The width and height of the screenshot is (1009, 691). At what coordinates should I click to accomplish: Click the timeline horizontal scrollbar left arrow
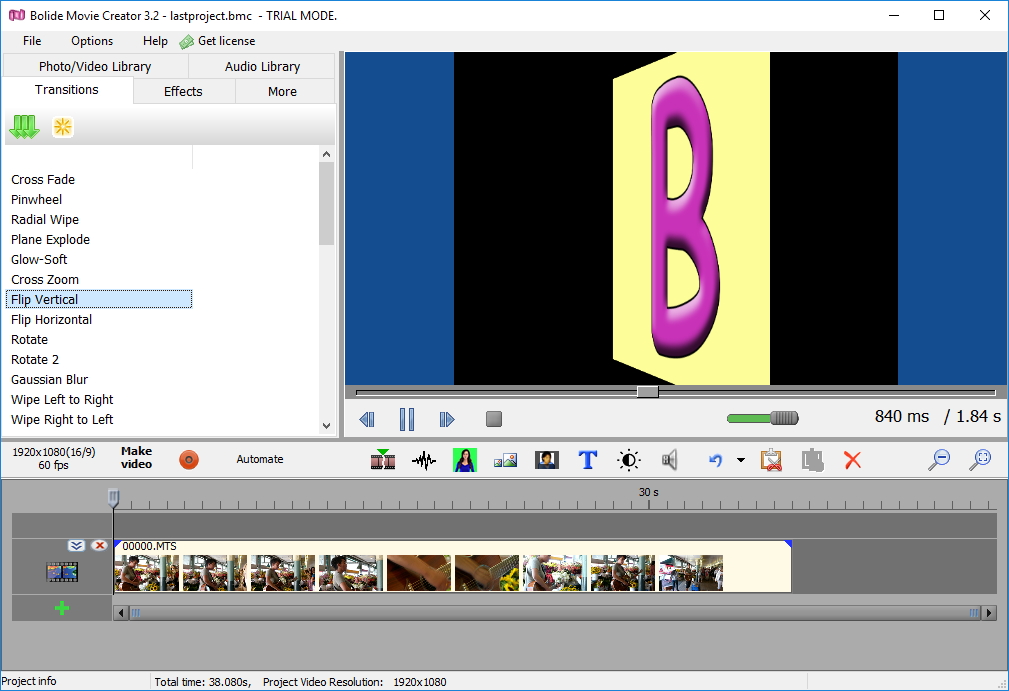(x=120, y=613)
